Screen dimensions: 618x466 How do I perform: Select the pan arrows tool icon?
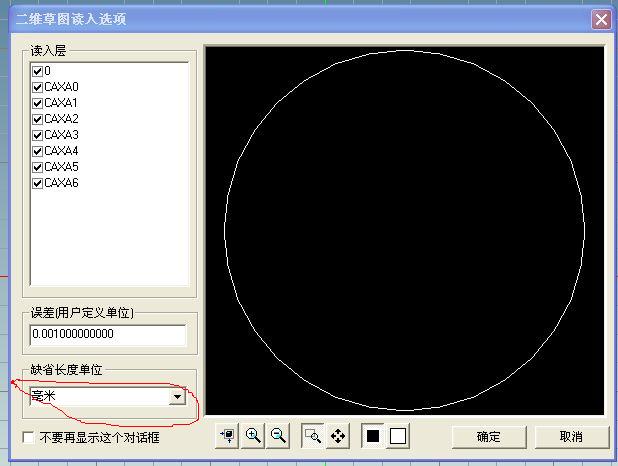click(338, 436)
